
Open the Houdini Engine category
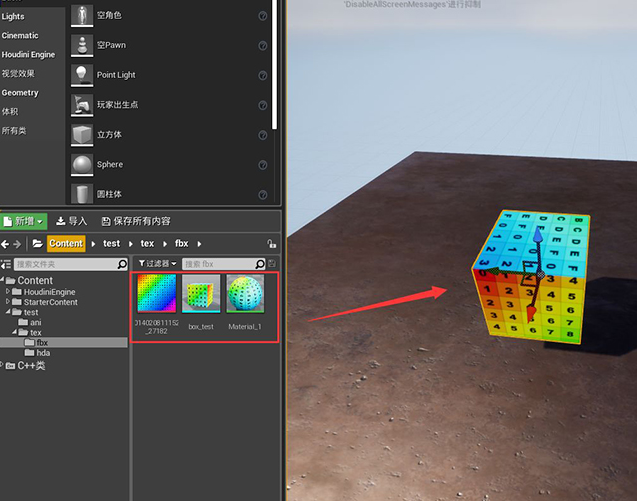[28, 54]
